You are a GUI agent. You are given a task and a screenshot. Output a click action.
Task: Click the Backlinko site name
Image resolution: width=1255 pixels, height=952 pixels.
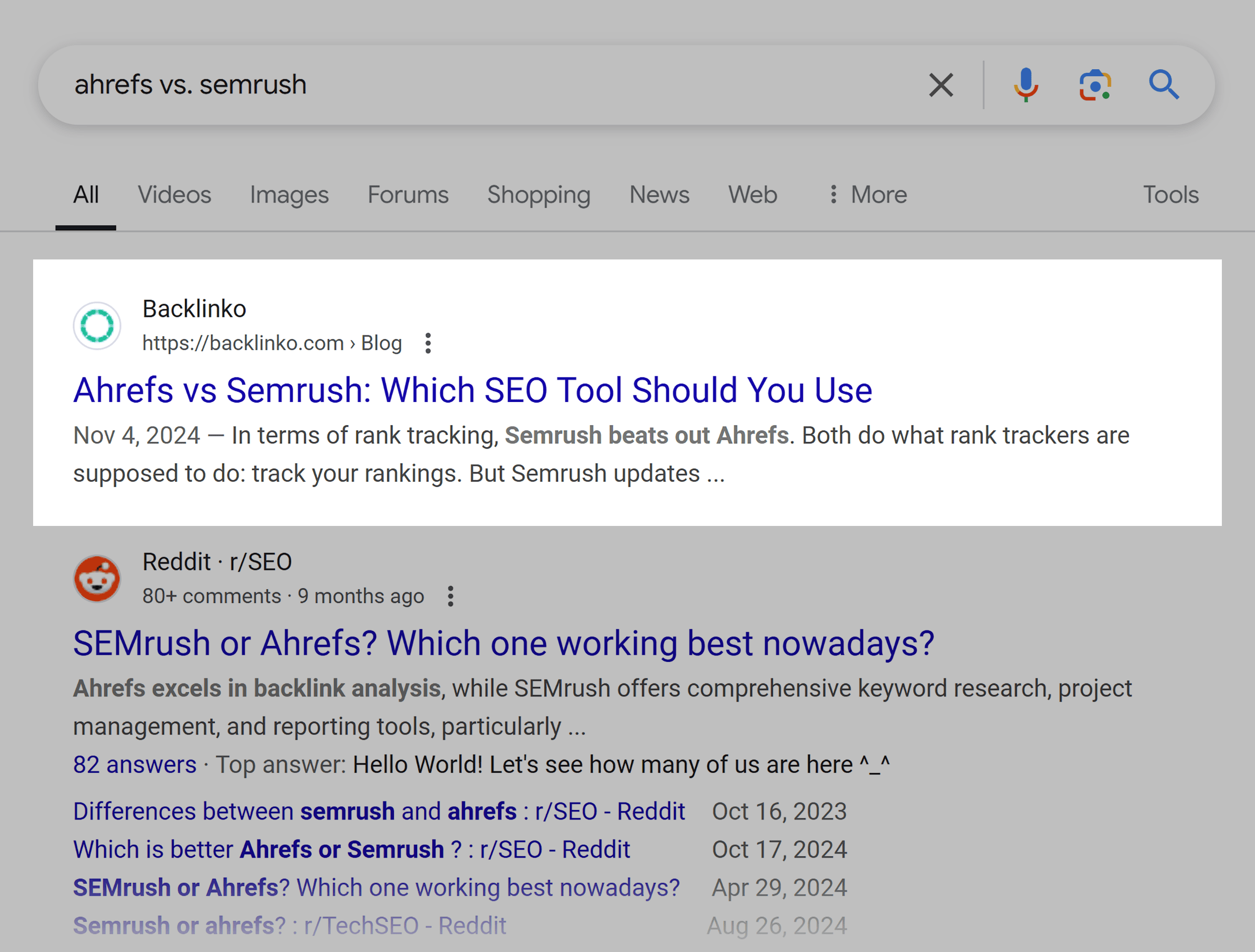[x=195, y=309]
